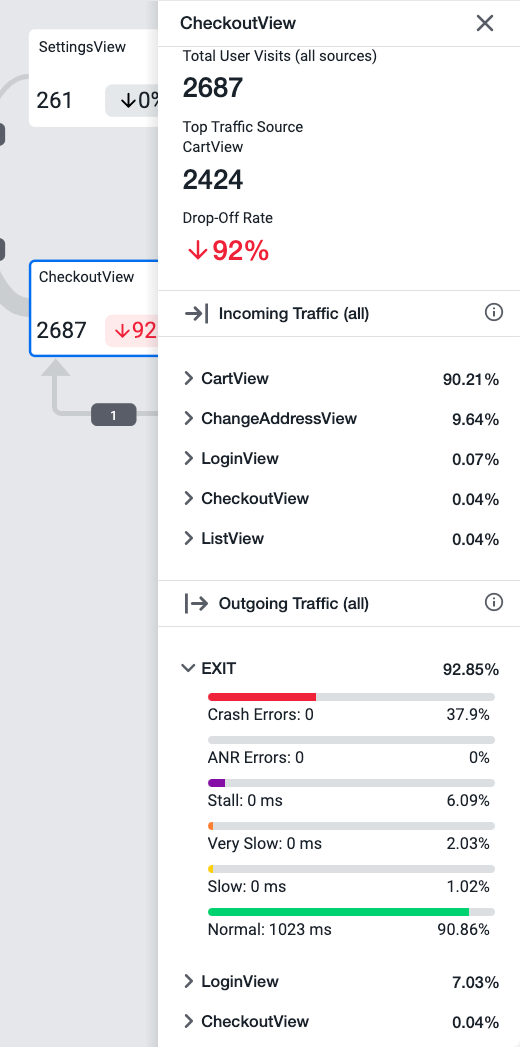Click the red drop-off rate arrow
The height and width of the screenshot is (1047, 520).
(197, 251)
